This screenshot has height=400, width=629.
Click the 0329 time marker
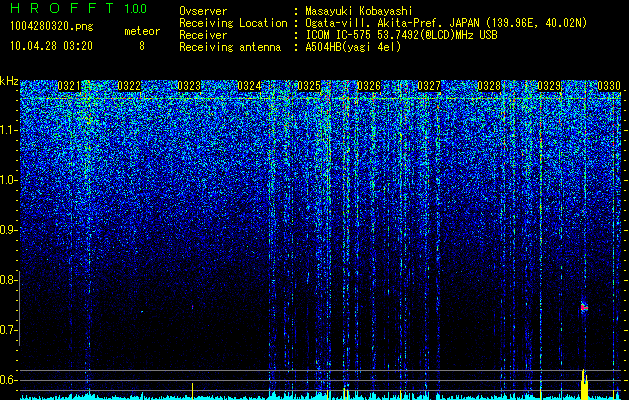pyautogui.click(x=549, y=86)
